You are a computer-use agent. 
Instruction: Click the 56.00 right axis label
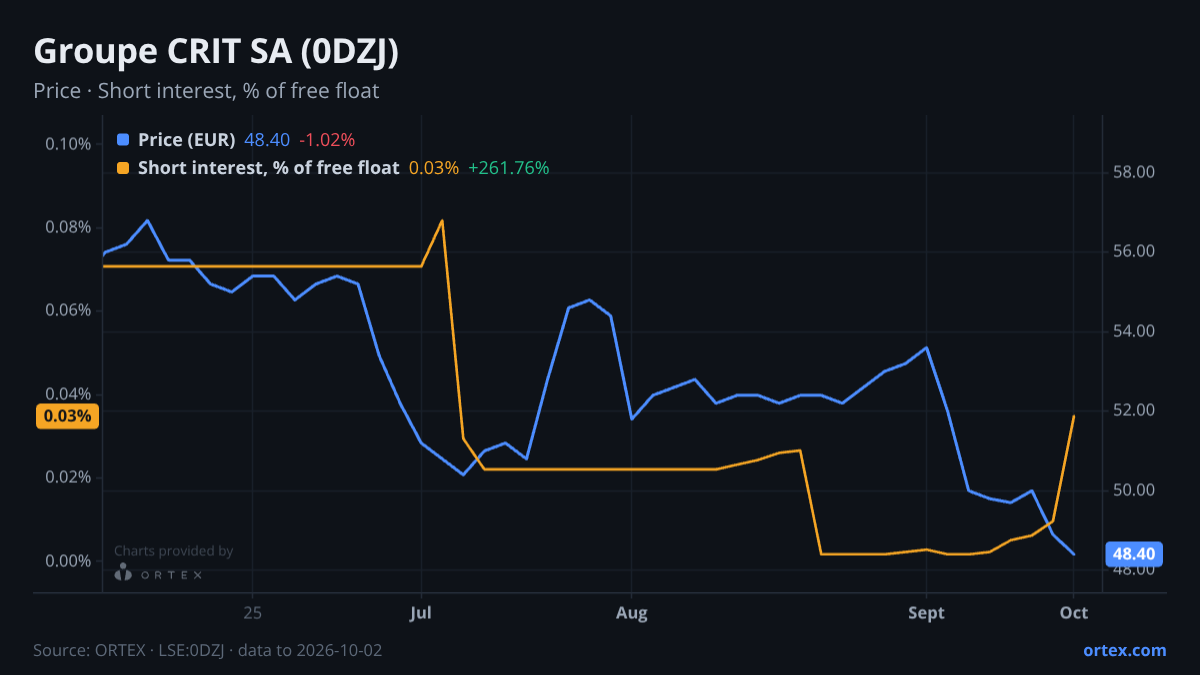(x=1134, y=251)
